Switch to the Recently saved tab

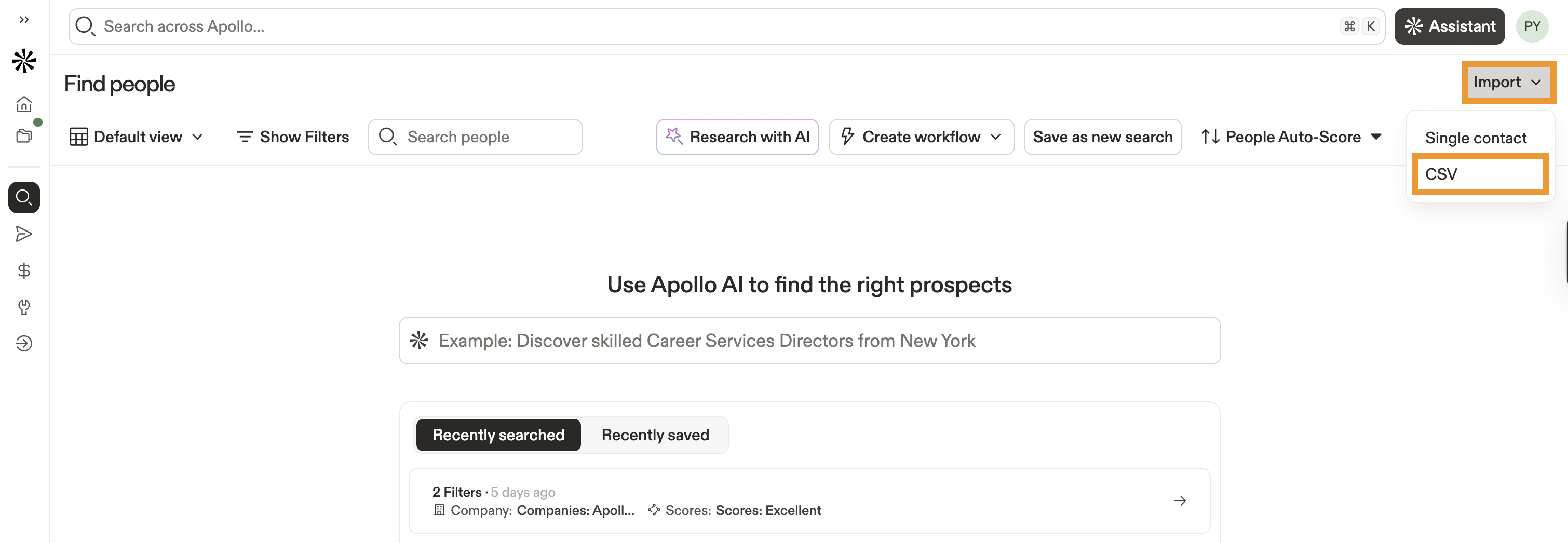tap(655, 435)
